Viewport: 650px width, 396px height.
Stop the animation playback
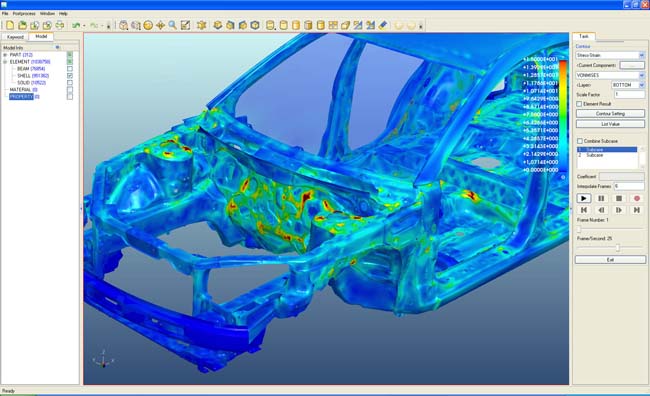619,199
